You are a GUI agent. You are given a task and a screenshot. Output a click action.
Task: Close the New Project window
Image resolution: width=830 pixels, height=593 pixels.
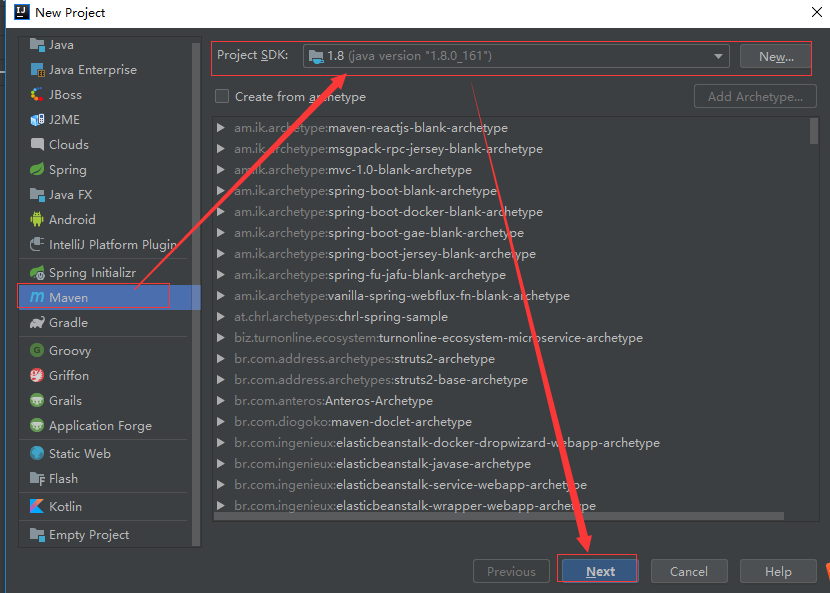click(x=817, y=12)
